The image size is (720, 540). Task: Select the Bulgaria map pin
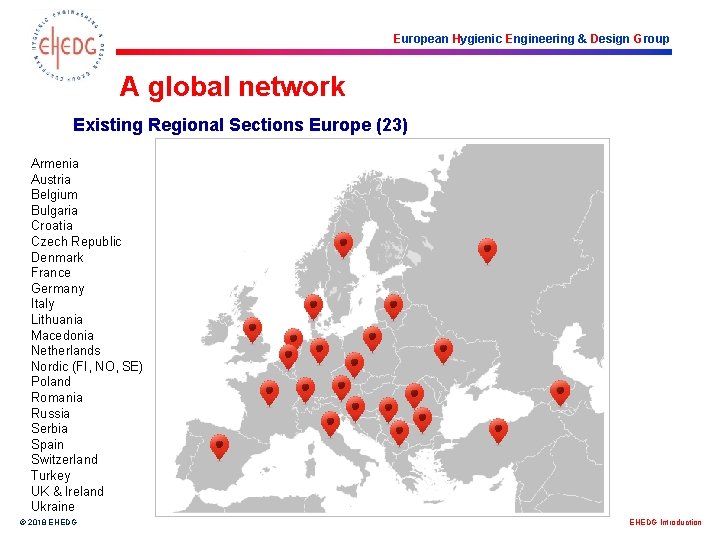422,420
